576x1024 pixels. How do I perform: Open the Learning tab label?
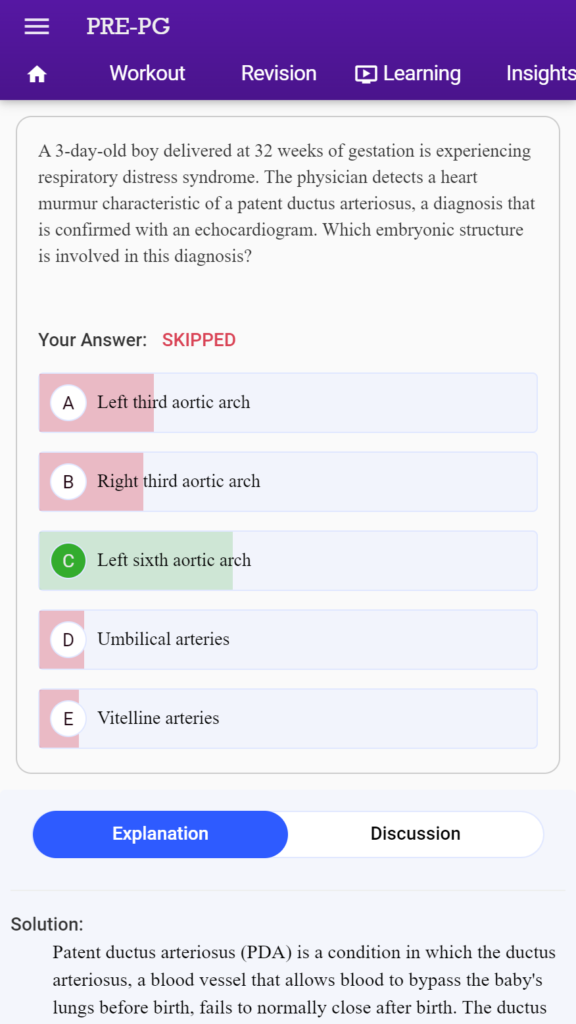tap(422, 73)
